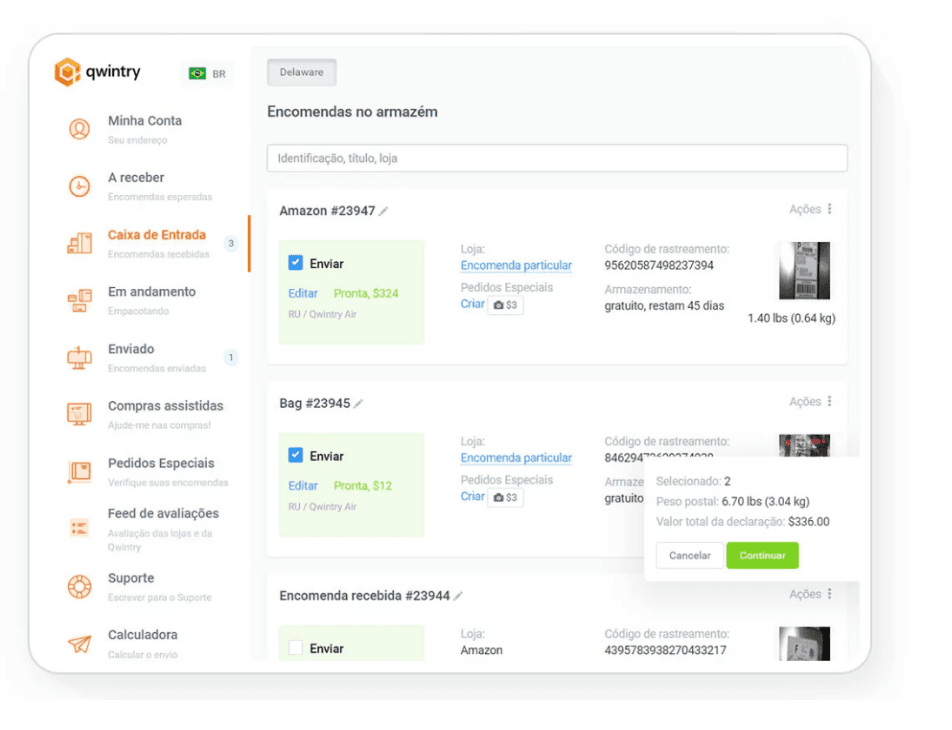Click the Calculadora paper plane icon
Viewport: 952px width, 730px height.
tap(79, 644)
